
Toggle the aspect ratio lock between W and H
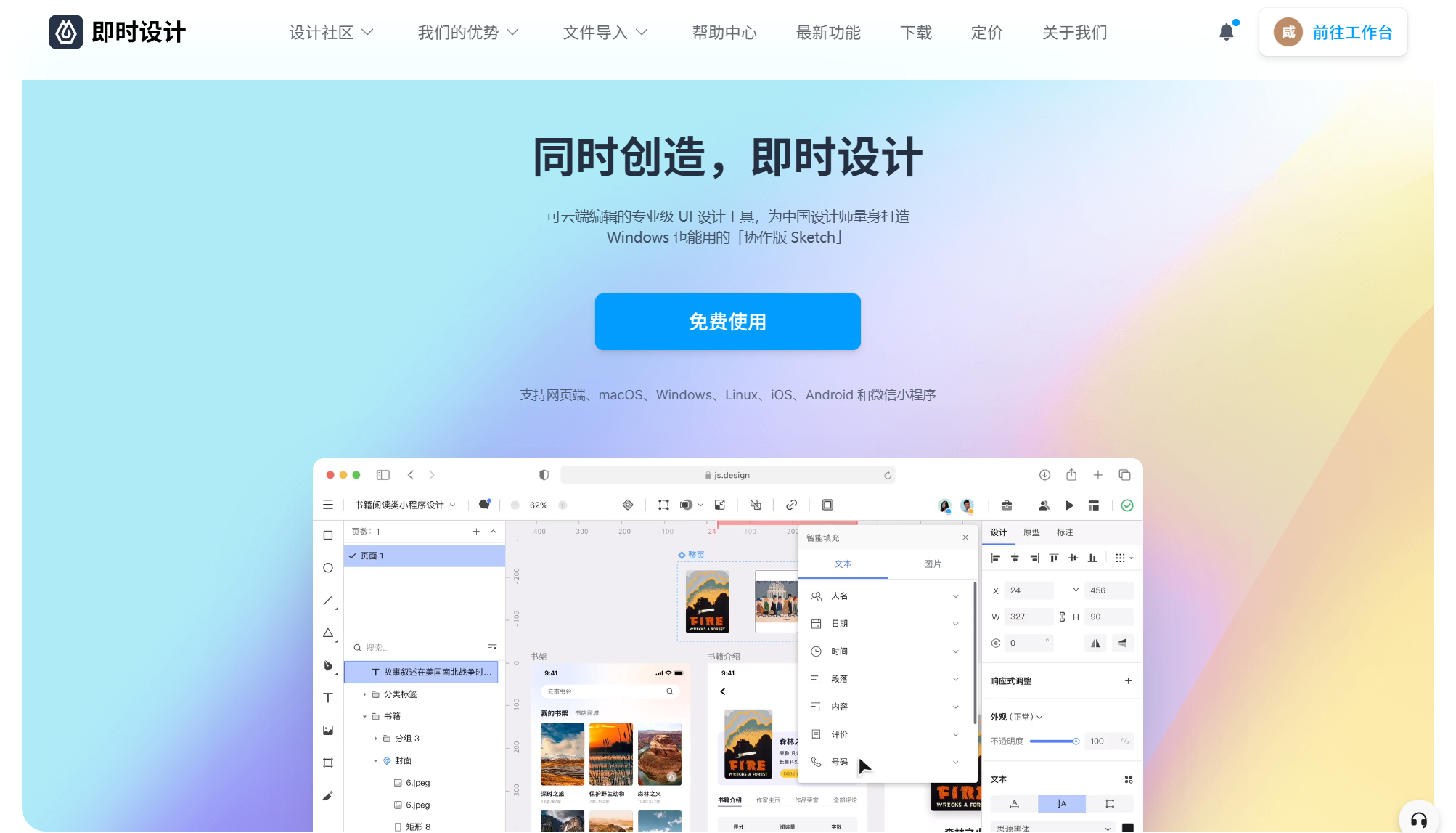1062,617
